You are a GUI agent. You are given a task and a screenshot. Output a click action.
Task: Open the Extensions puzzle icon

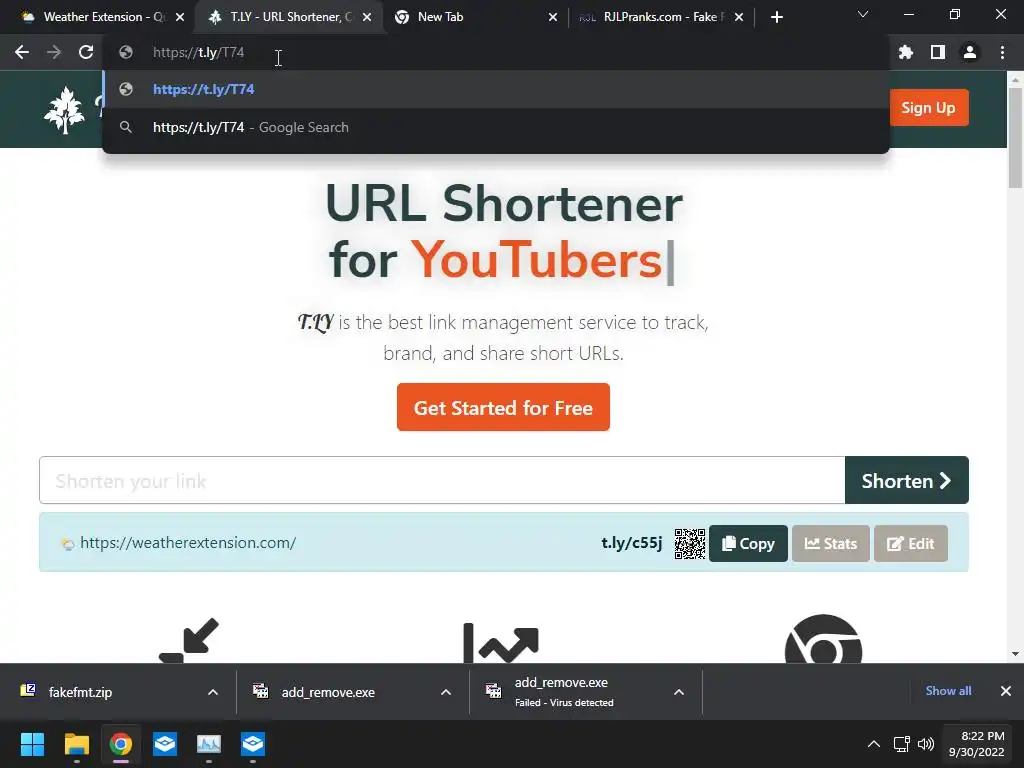point(906,52)
